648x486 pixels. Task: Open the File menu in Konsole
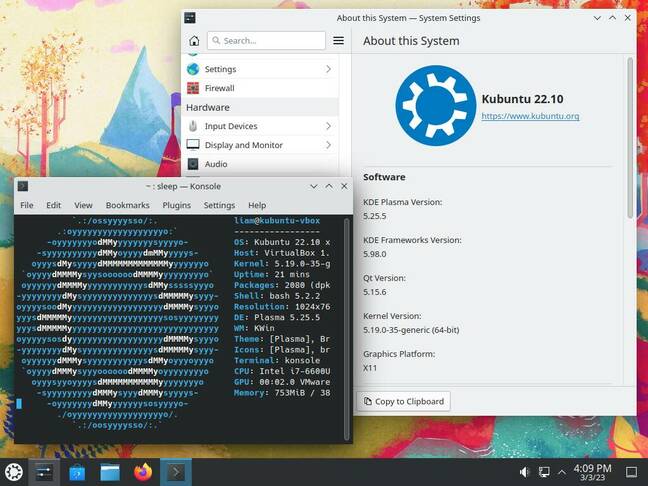click(x=27, y=205)
